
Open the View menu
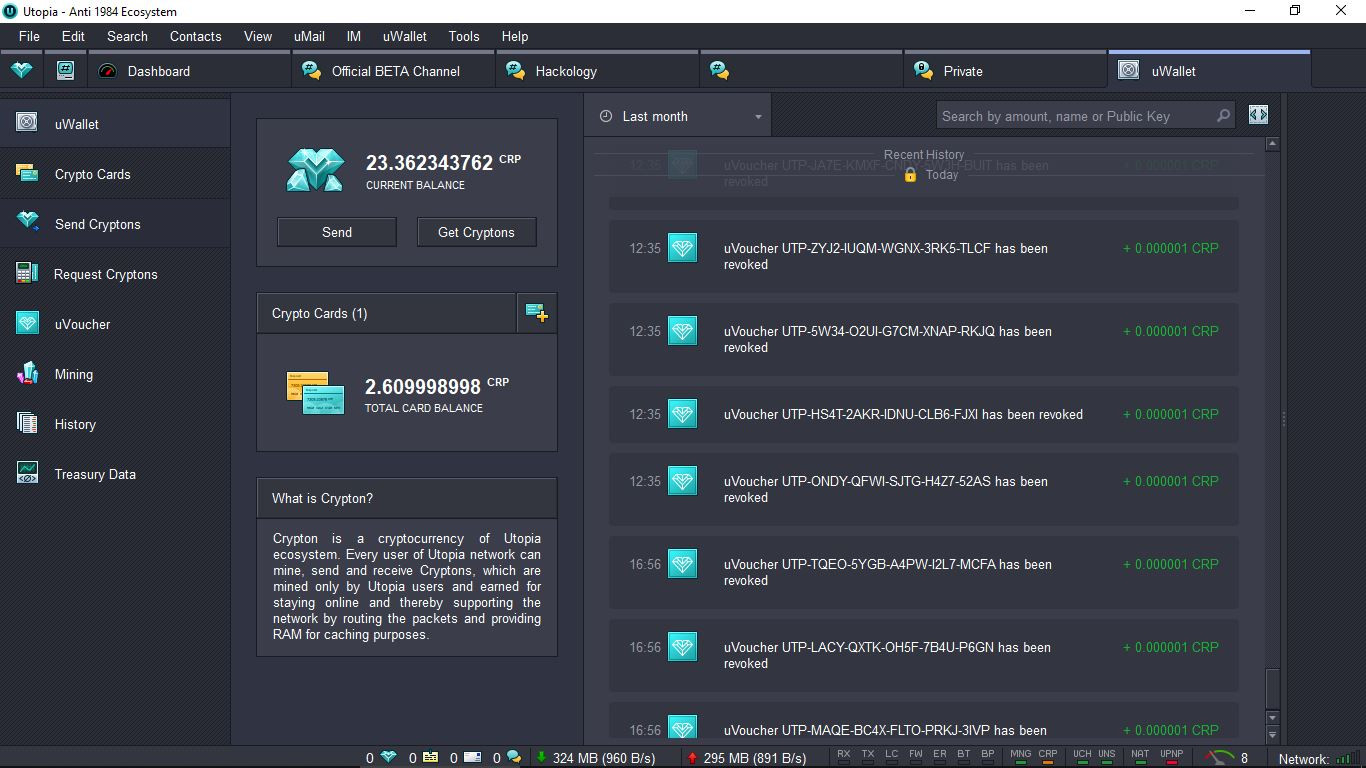tap(257, 36)
